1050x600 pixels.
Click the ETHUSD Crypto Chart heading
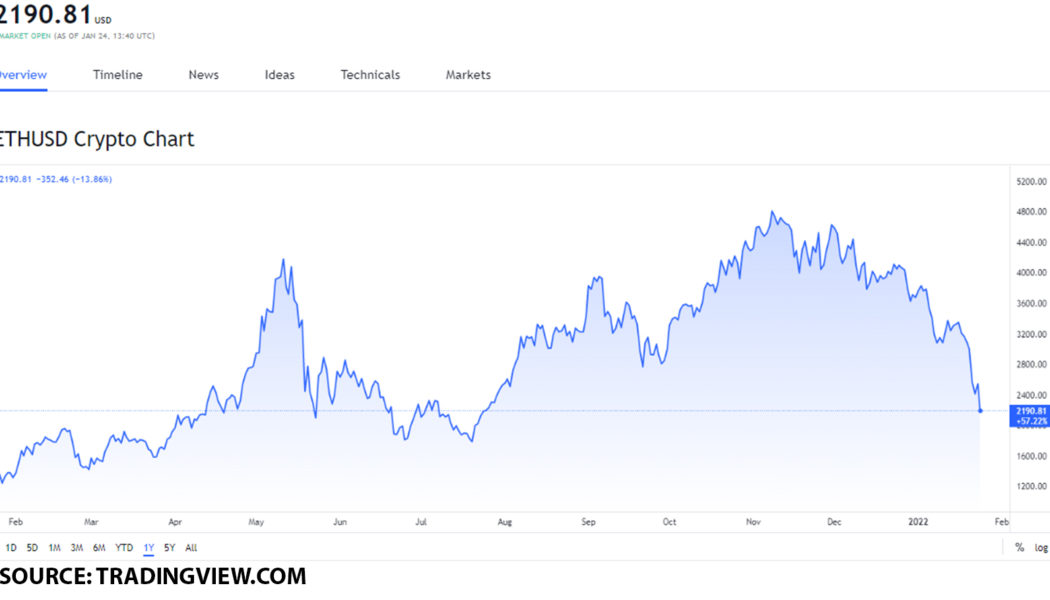click(x=98, y=139)
